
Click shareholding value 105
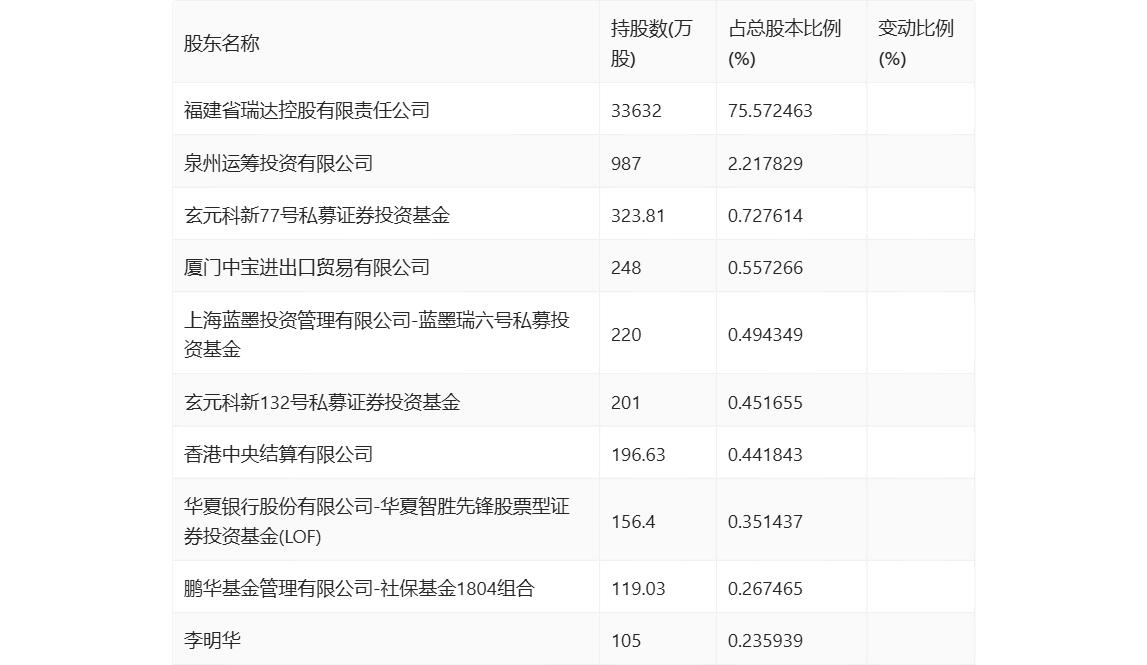625,640
